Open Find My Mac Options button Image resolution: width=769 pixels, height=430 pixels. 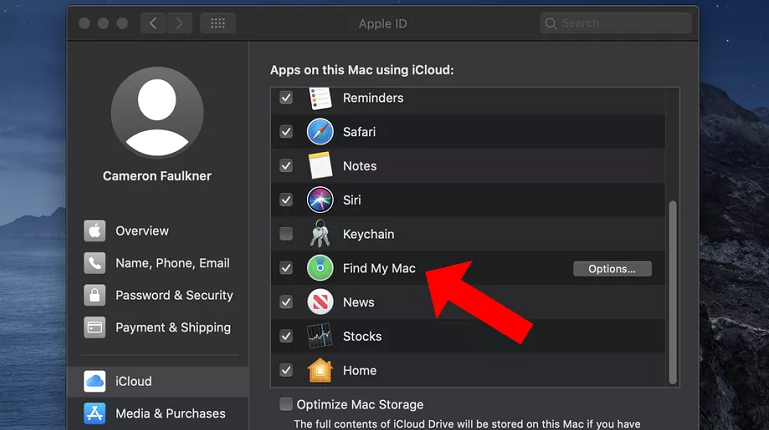(x=612, y=269)
